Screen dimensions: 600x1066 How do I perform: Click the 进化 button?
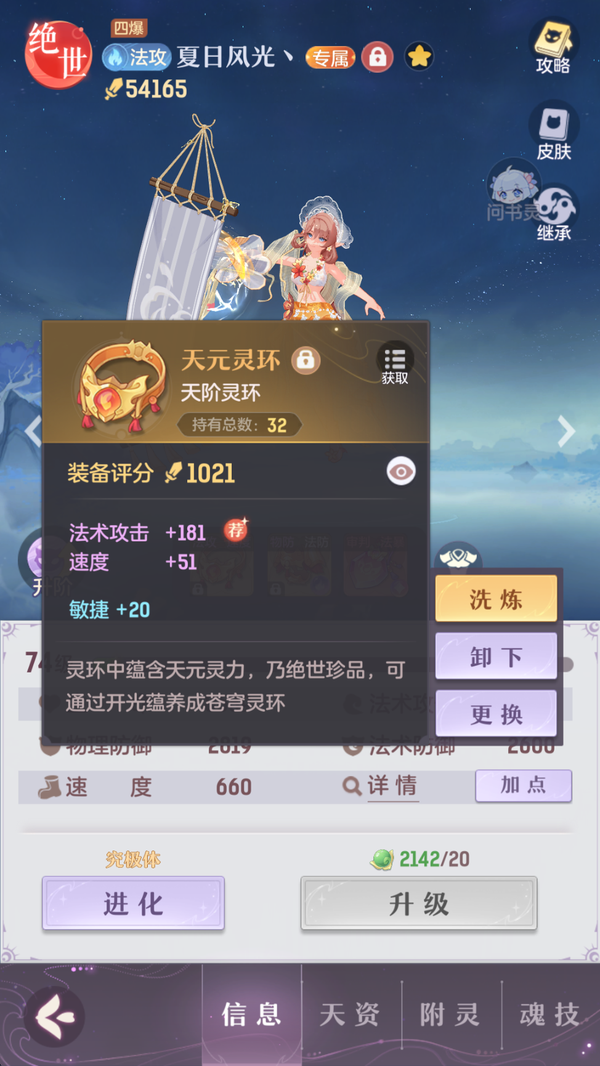[x=133, y=904]
